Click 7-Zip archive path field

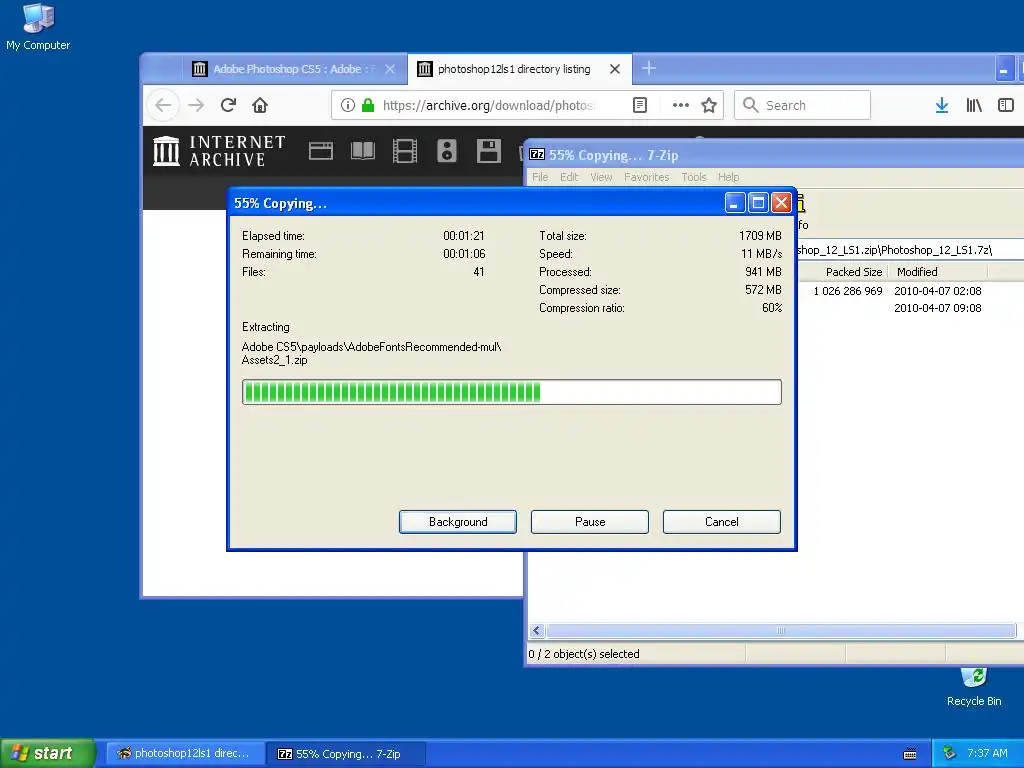coord(909,250)
